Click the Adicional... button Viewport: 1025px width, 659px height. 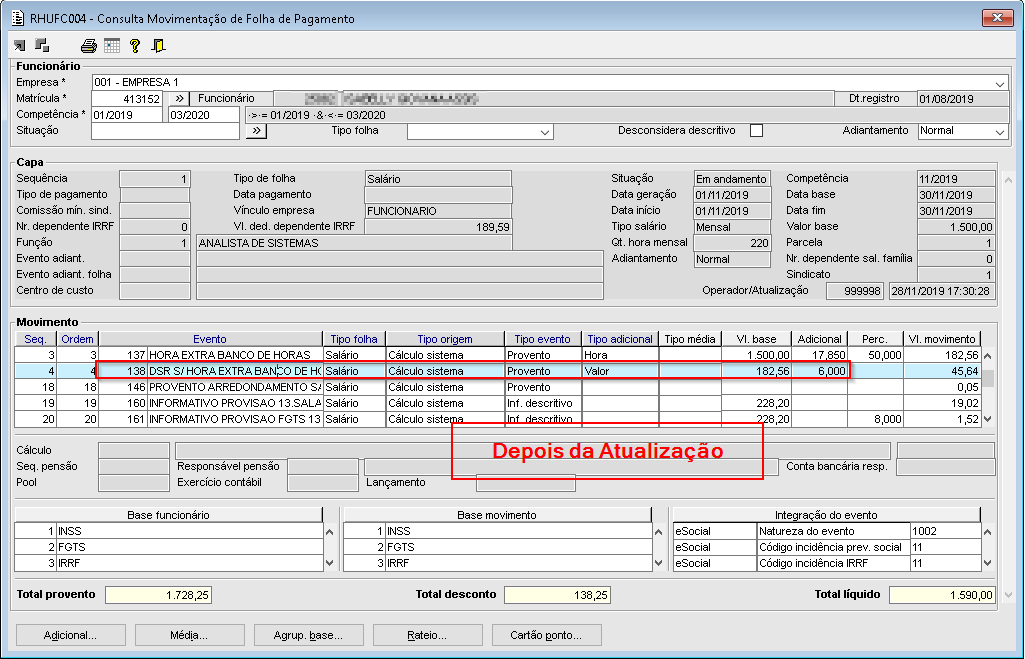71,635
